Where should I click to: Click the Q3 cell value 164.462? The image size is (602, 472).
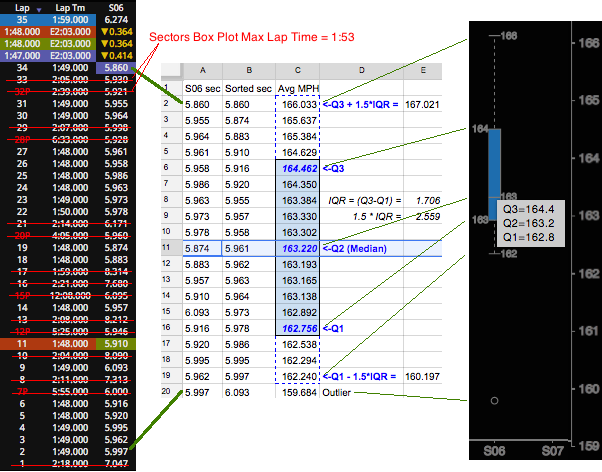[x=299, y=169]
